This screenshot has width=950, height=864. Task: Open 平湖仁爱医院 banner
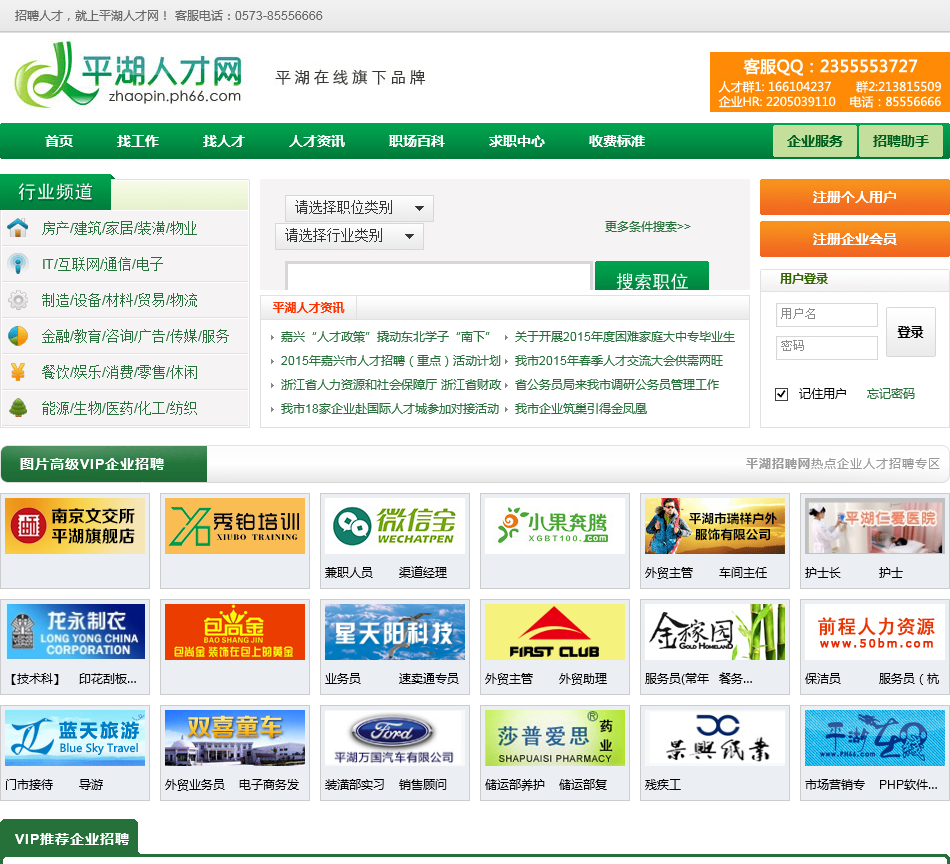pos(875,526)
